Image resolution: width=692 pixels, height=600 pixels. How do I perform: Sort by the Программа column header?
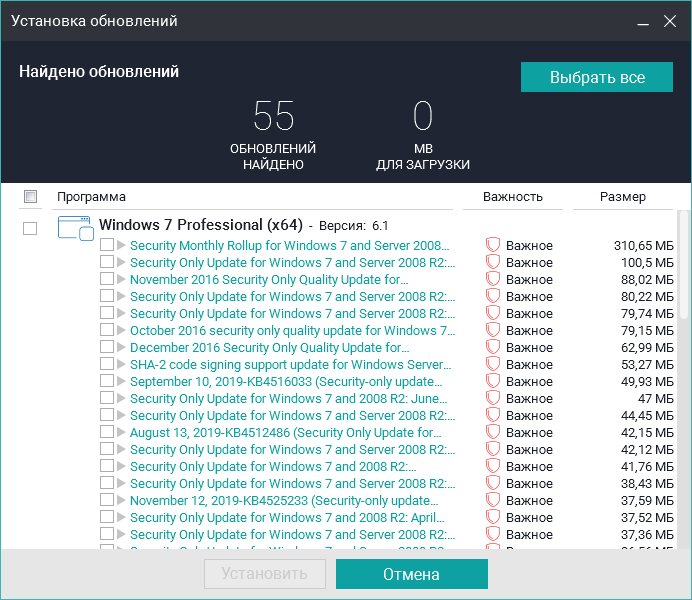tap(91, 197)
